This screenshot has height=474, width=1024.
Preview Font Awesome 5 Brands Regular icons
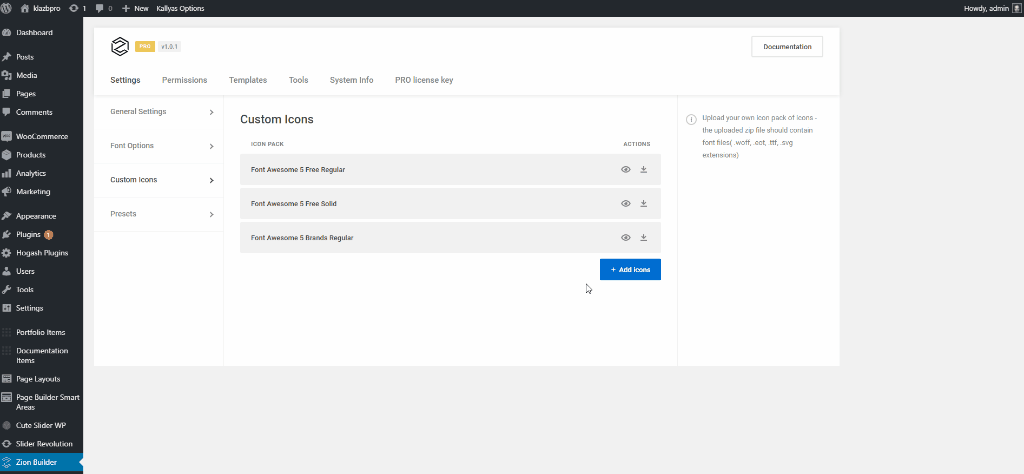(x=626, y=238)
